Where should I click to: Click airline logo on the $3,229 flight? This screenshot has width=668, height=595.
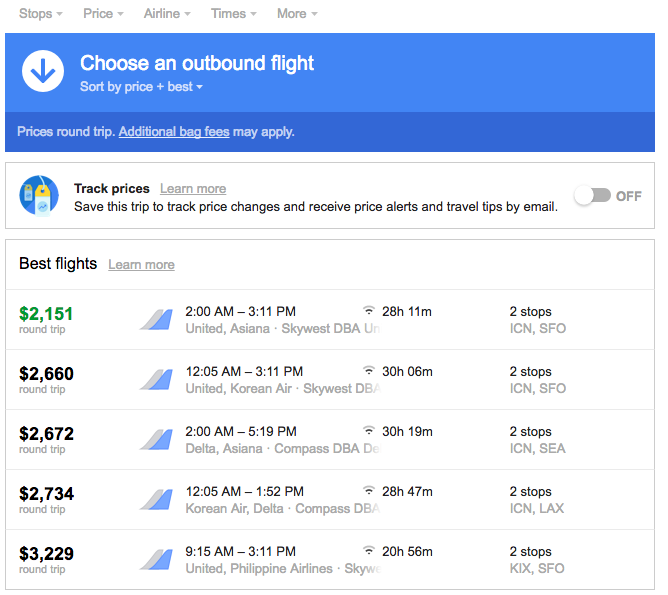[156, 560]
